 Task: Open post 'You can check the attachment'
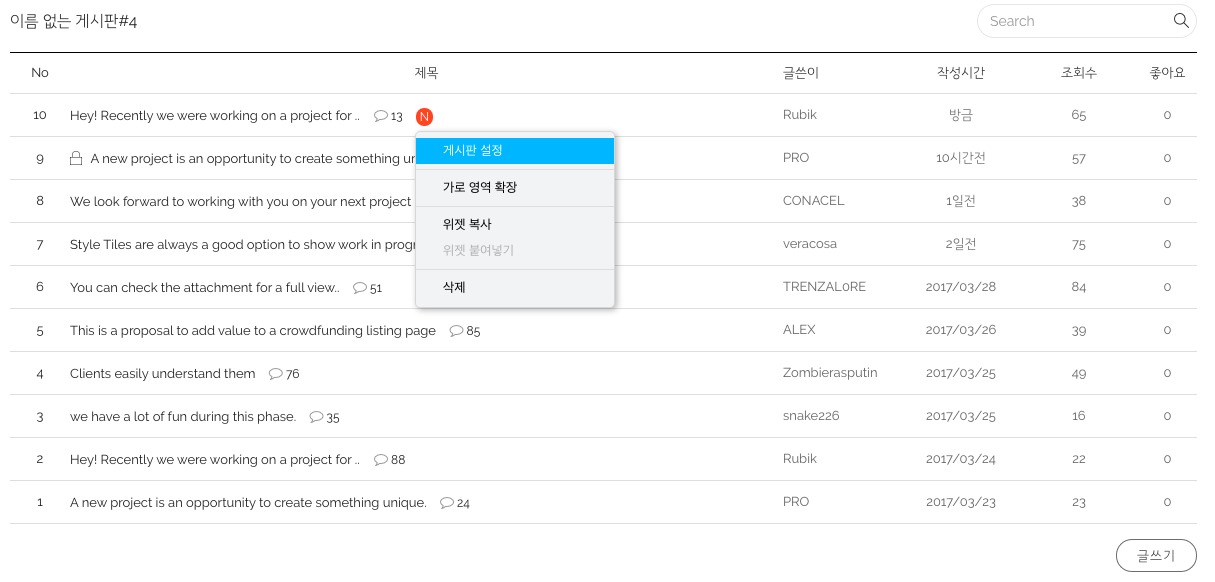click(x=205, y=288)
